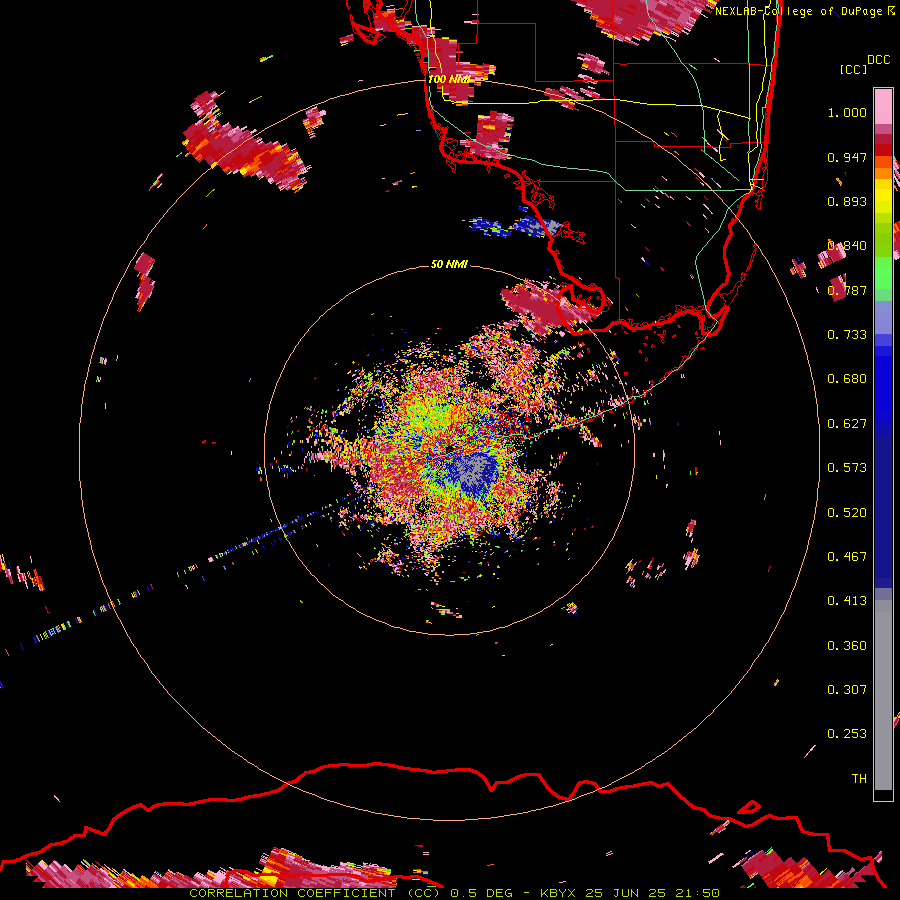
Task: Click the 0.520 scale value
Action: pos(847,513)
